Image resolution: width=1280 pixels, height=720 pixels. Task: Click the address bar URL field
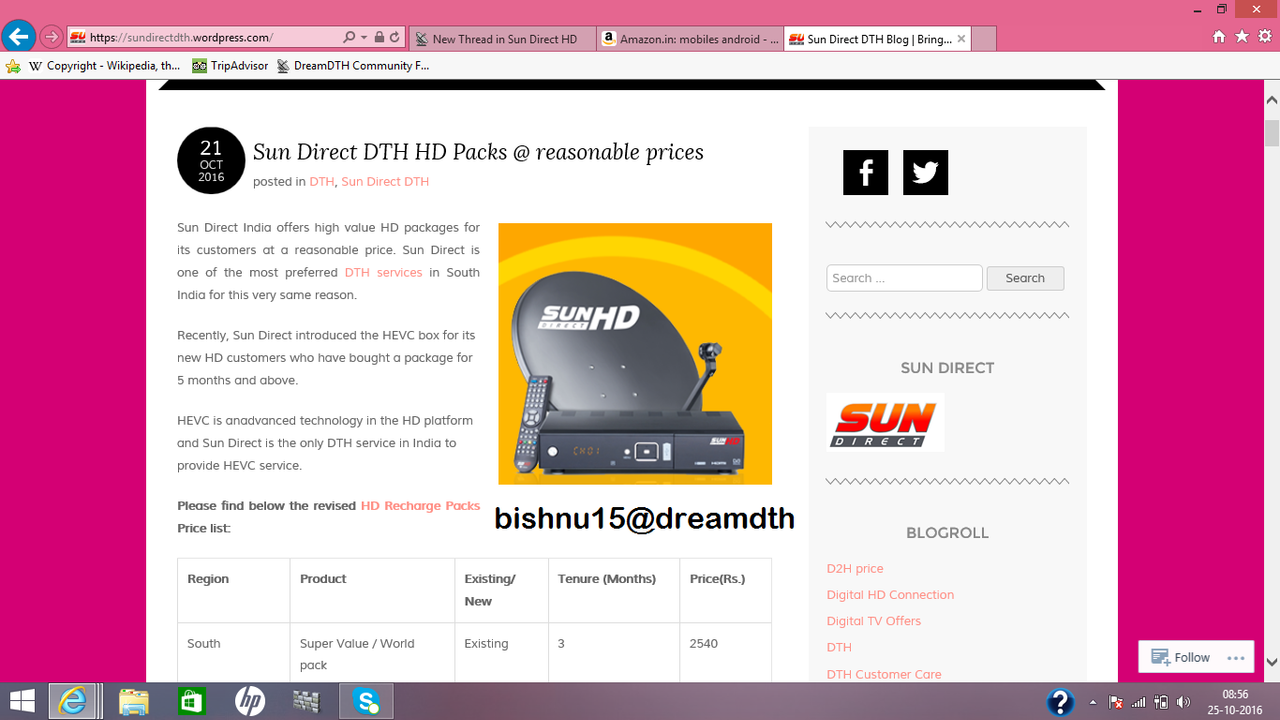click(212, 38)
